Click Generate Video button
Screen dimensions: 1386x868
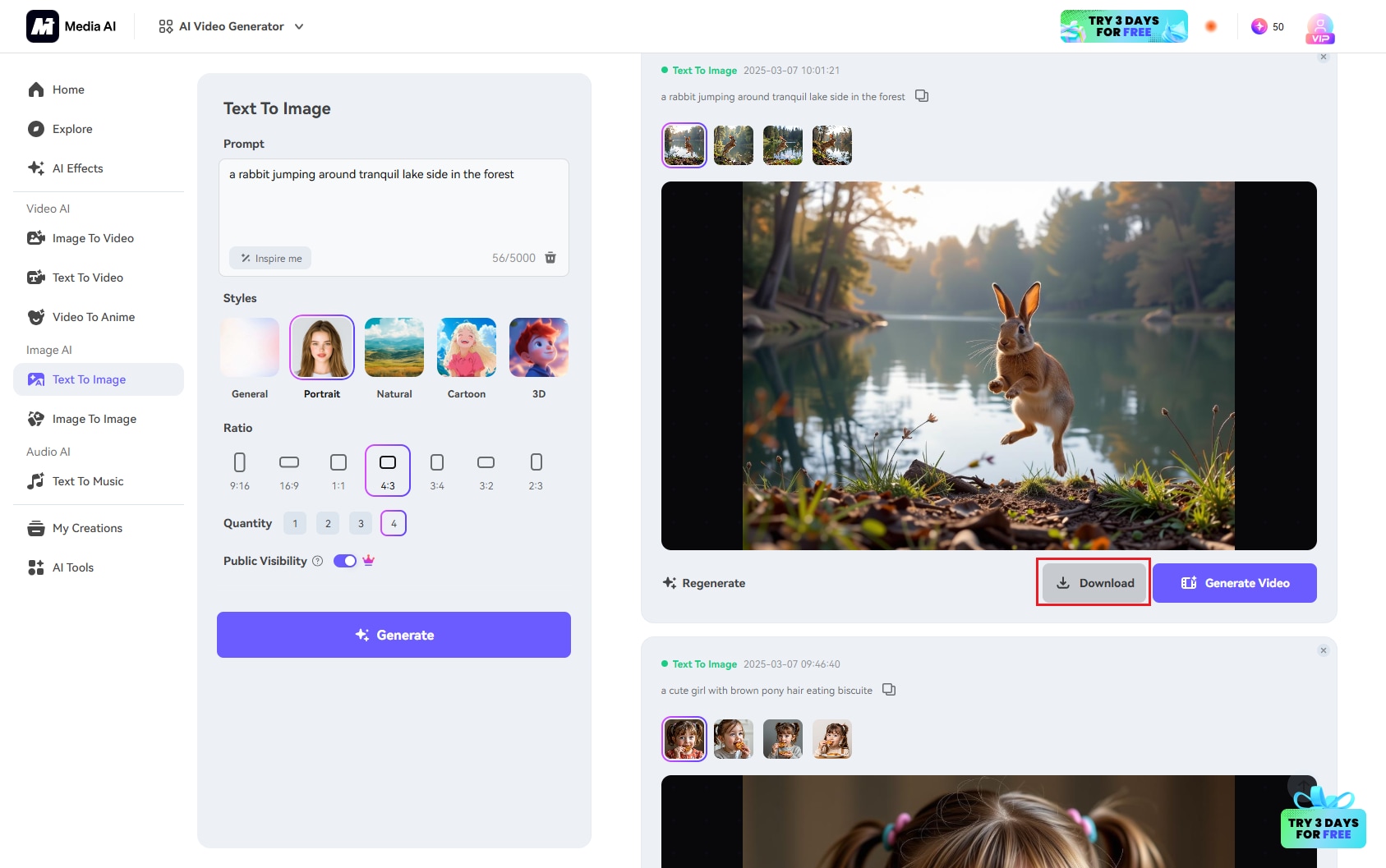point(1235,583)
